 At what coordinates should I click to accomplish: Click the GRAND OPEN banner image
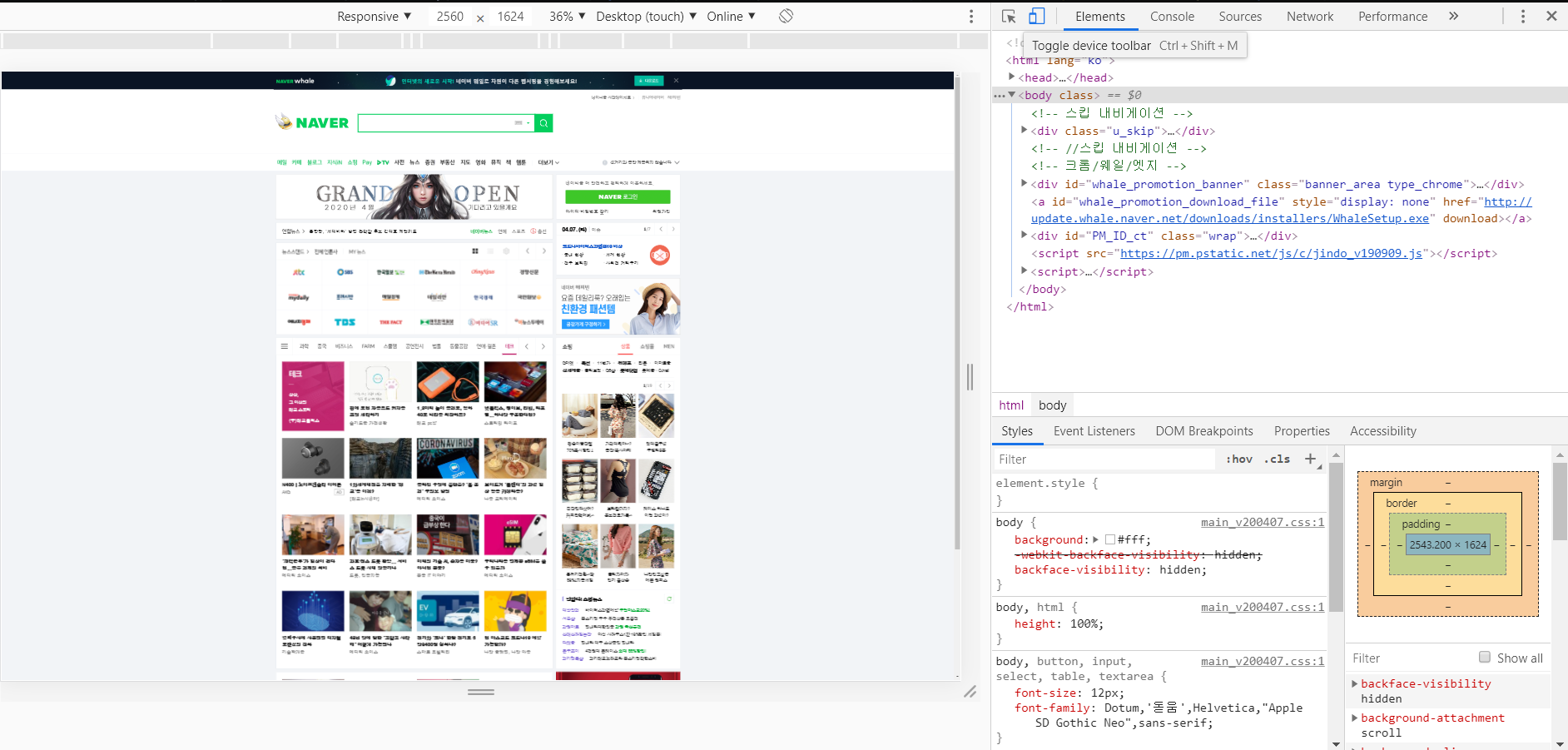coord(414,196)
